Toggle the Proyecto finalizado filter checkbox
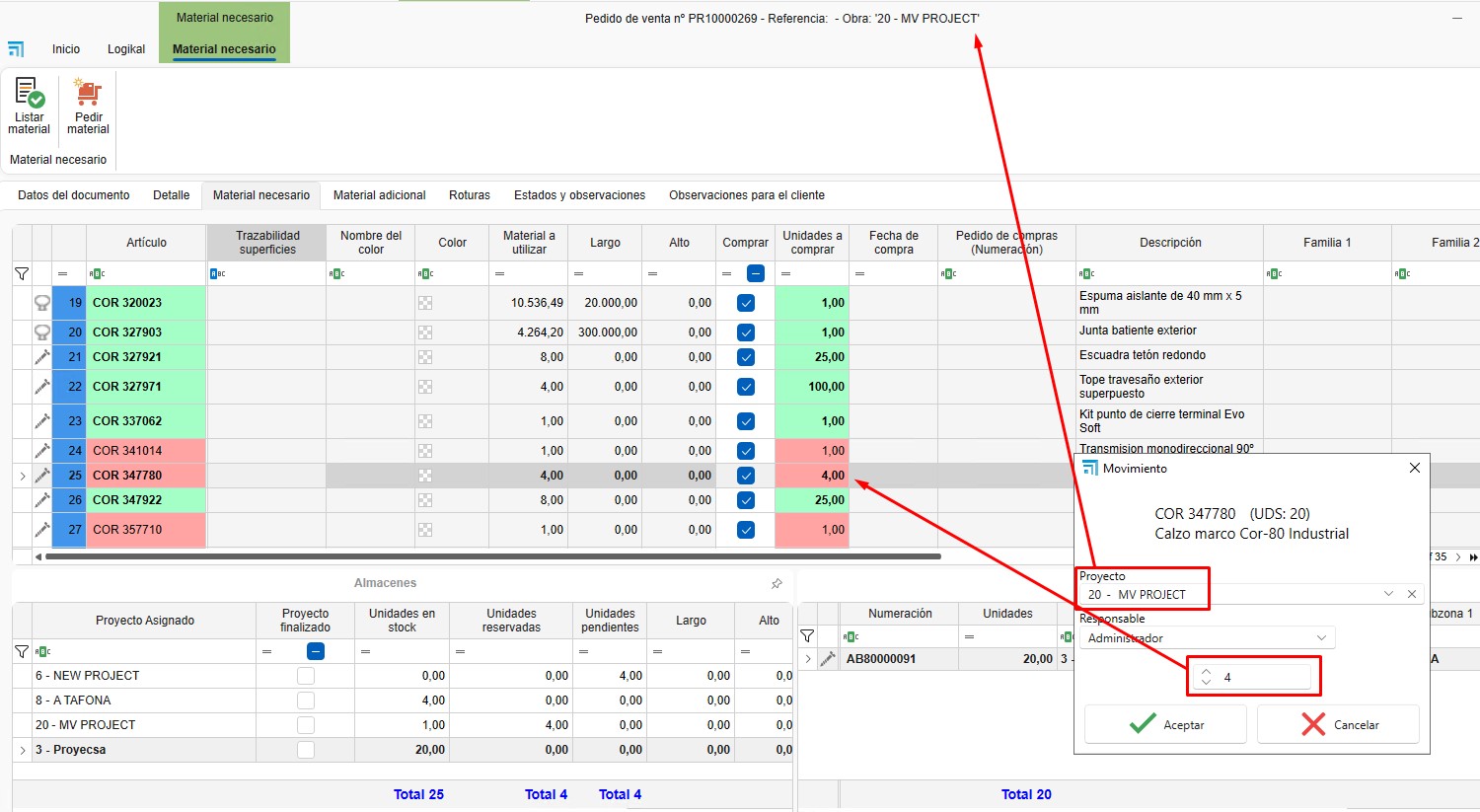This screenshot has height=812, width=1480. (x=316, y=651)
